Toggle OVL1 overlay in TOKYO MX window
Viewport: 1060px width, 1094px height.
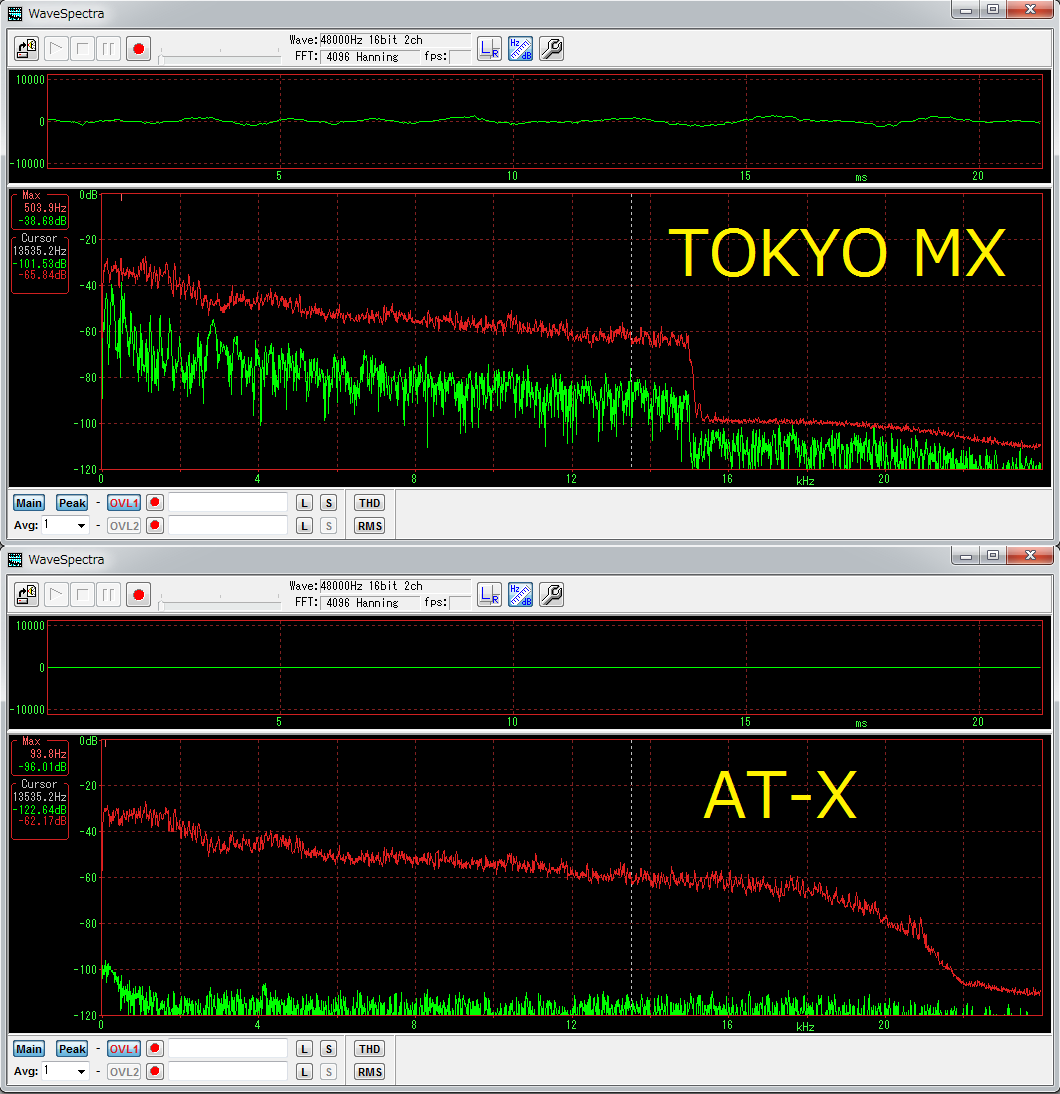point(124,503)
